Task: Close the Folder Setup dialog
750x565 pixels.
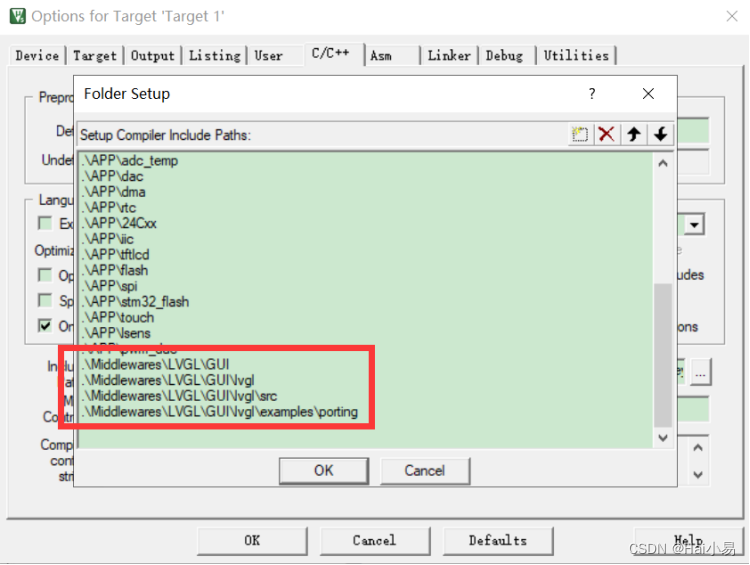Action: coord(648,94)
